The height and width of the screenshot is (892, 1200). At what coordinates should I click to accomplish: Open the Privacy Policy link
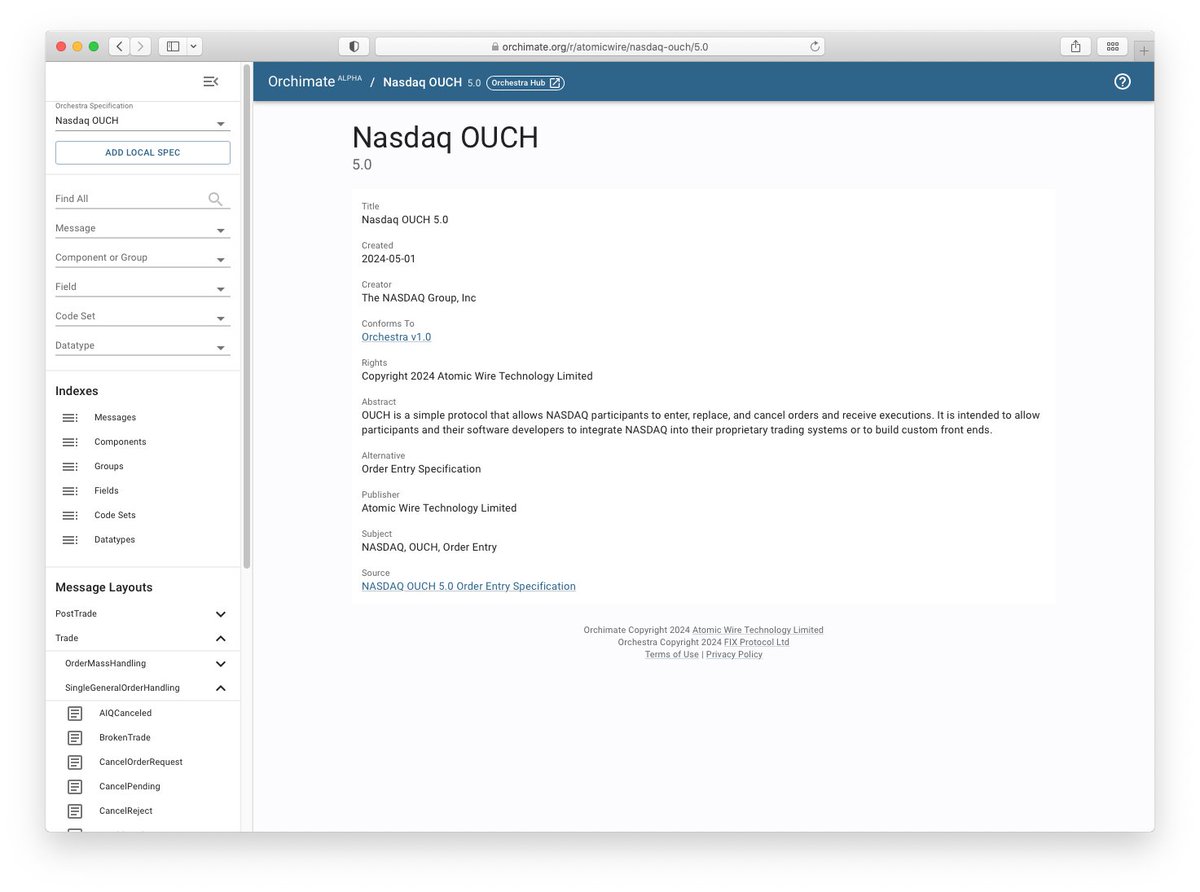[x=734, y=654]
